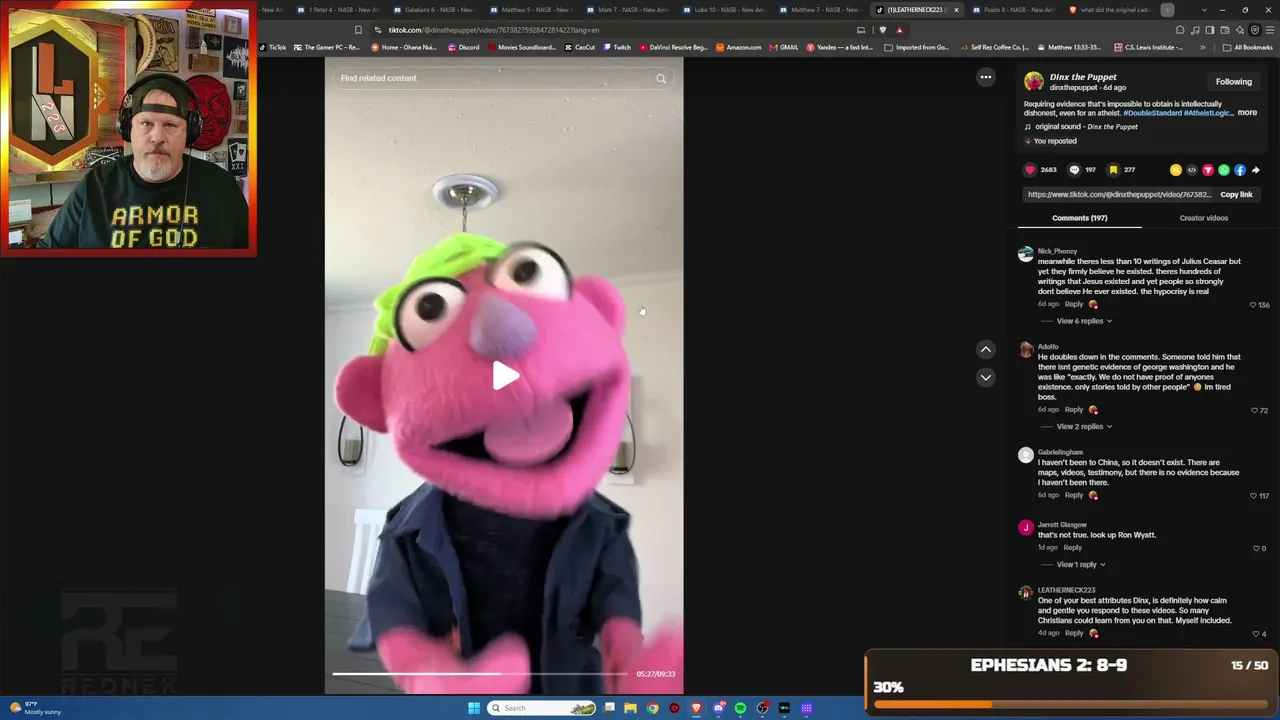Go to the next video
The image size is (1280, 720).
point(986,377)
